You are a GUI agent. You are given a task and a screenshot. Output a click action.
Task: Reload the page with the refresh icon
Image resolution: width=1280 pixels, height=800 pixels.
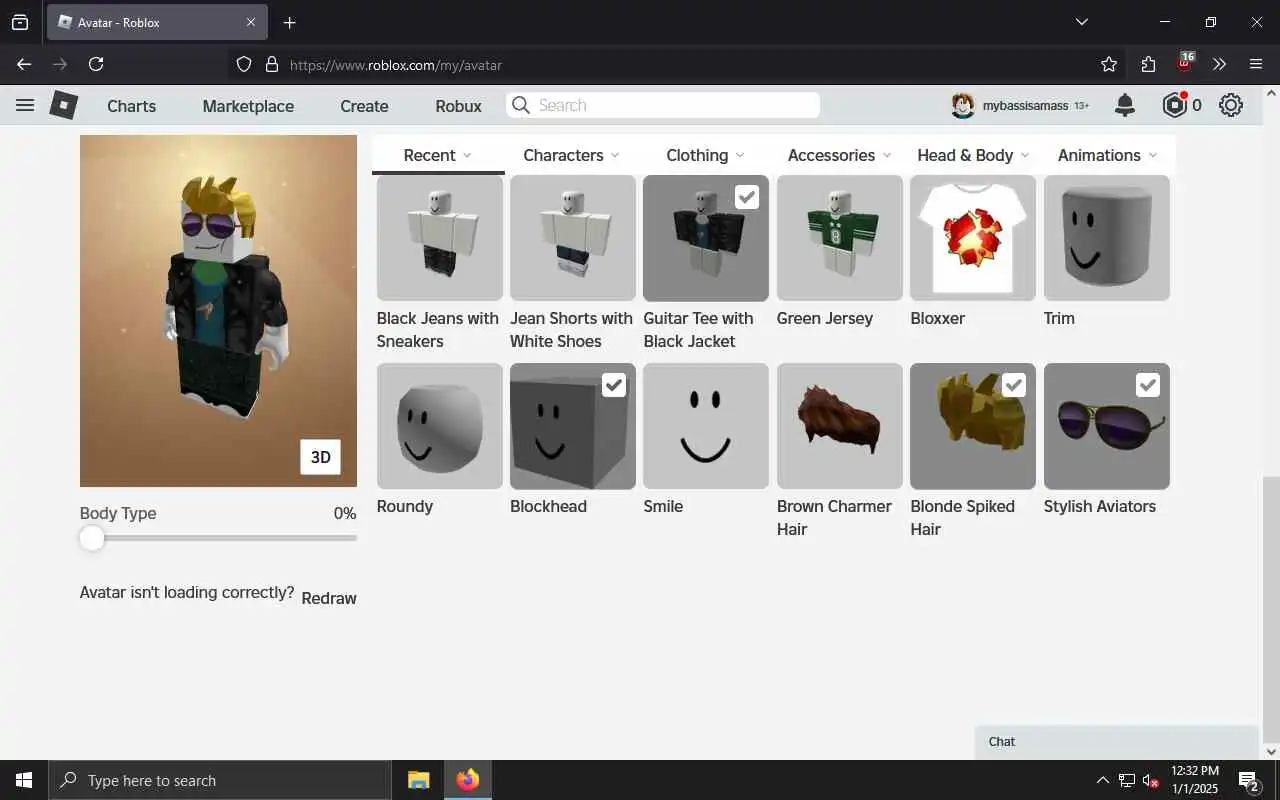pyautogui.click(x=96, y=64)
